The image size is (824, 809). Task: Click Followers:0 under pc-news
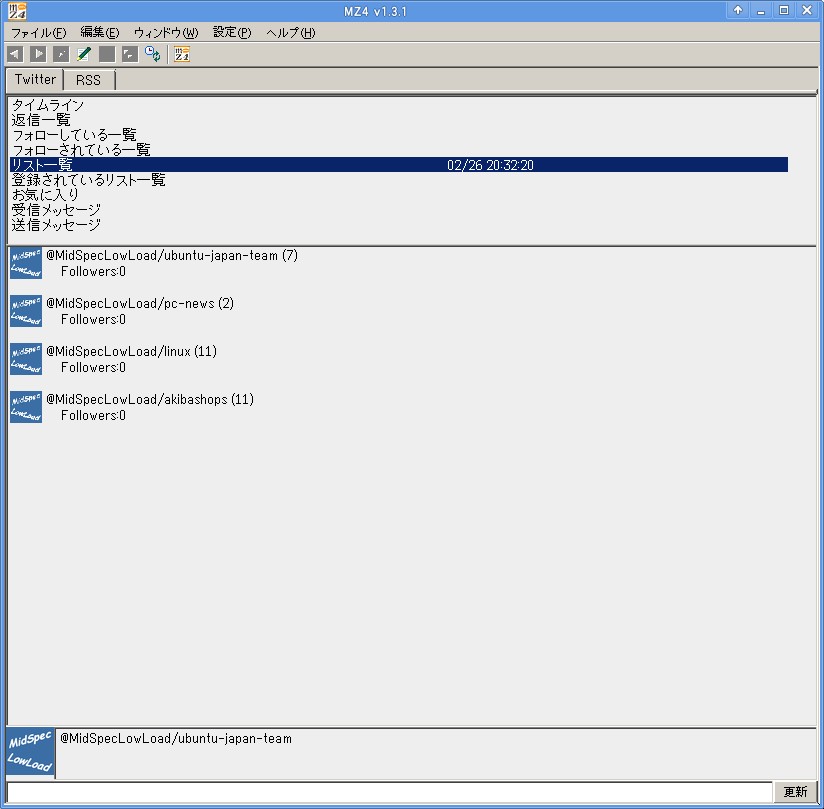coord(93,320)
